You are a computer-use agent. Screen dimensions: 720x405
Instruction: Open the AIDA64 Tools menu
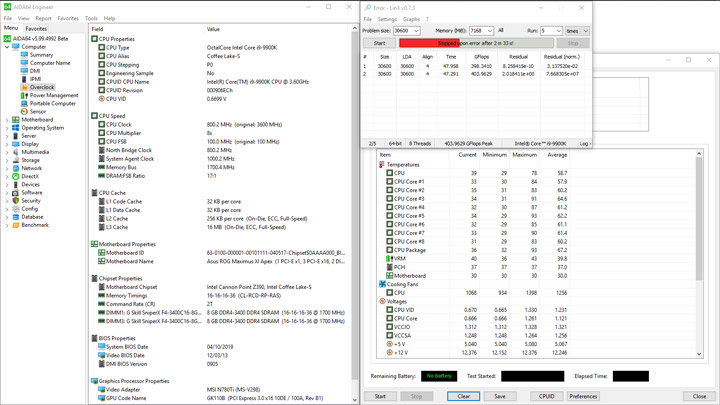pyautogui.click(x=91, y=18)
